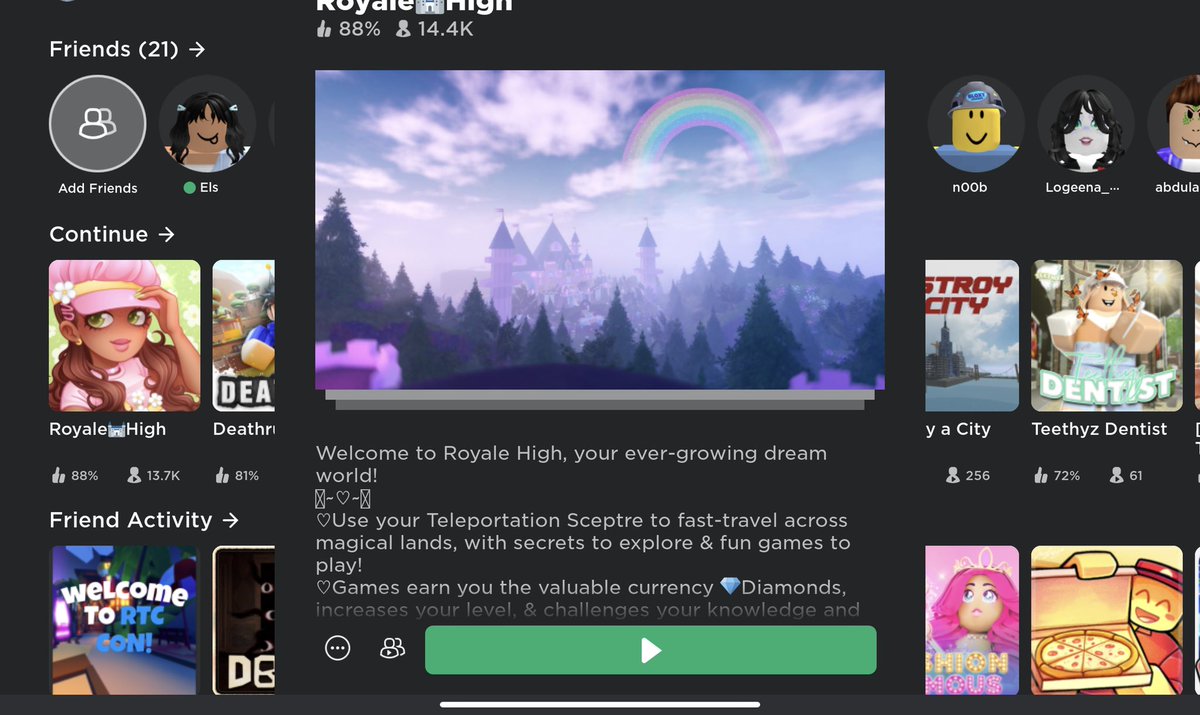Open the Fashion Famous game thumbnail
This screenshot has height=715, width=1200.
[972, 620]
